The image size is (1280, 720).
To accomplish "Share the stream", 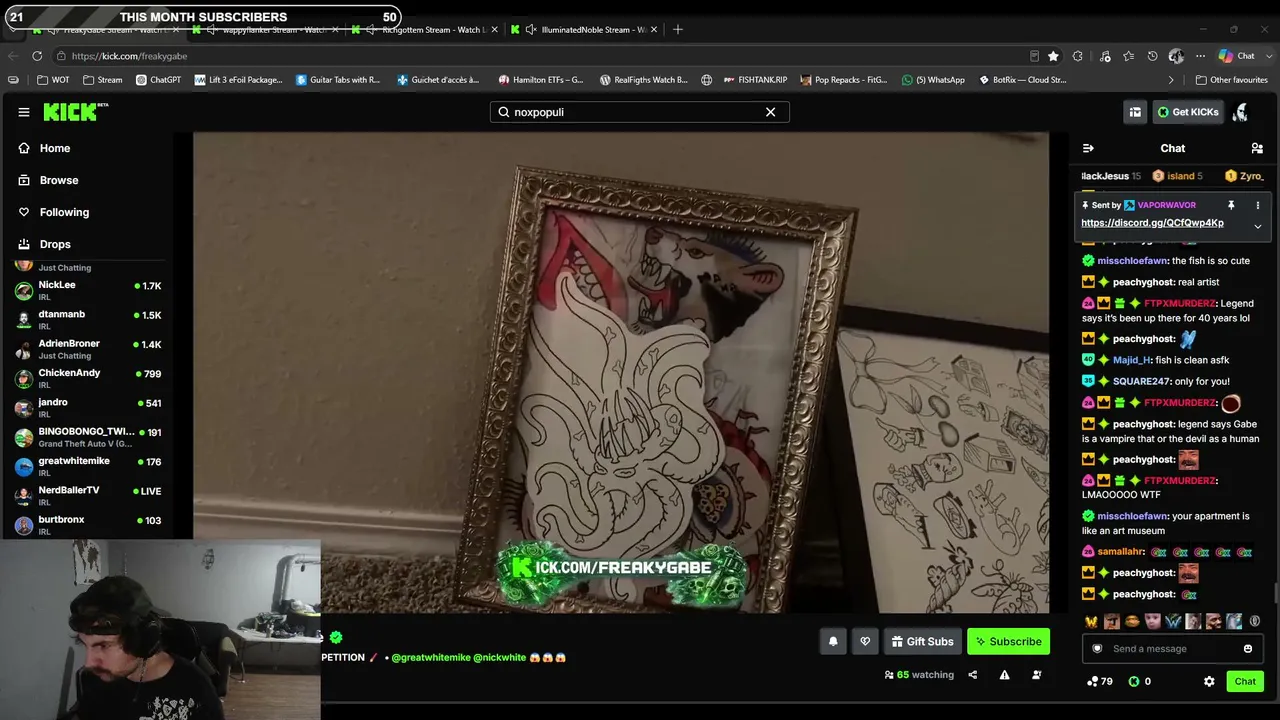I will point(972,675).
